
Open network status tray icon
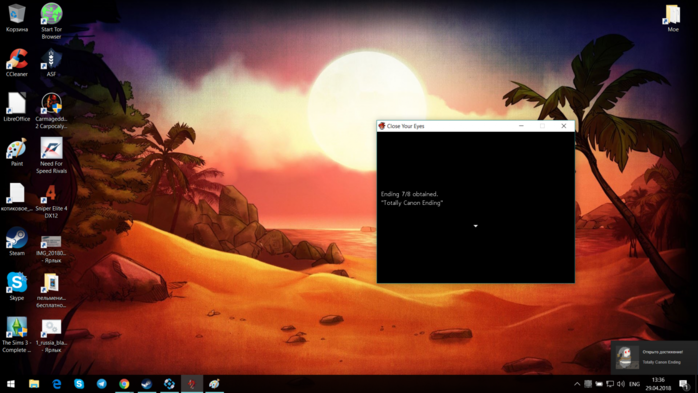[x=610, y=384]
